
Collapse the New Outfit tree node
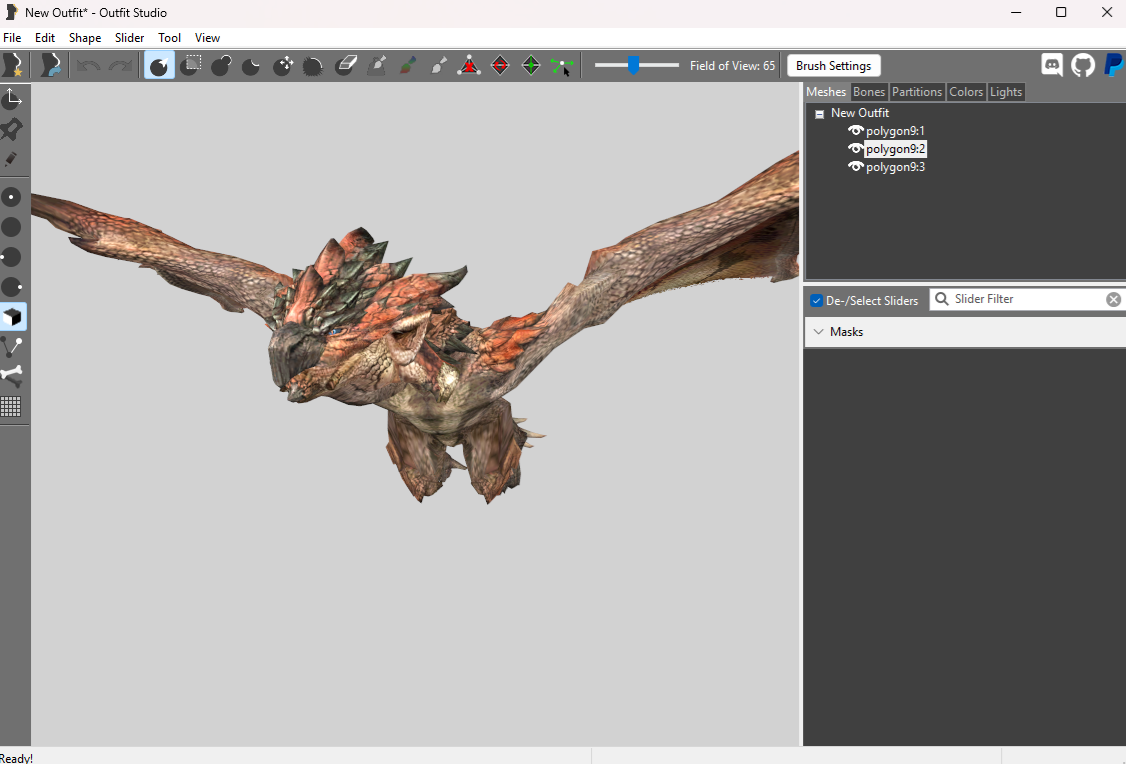pyautogui.click(x=820, y=114)
